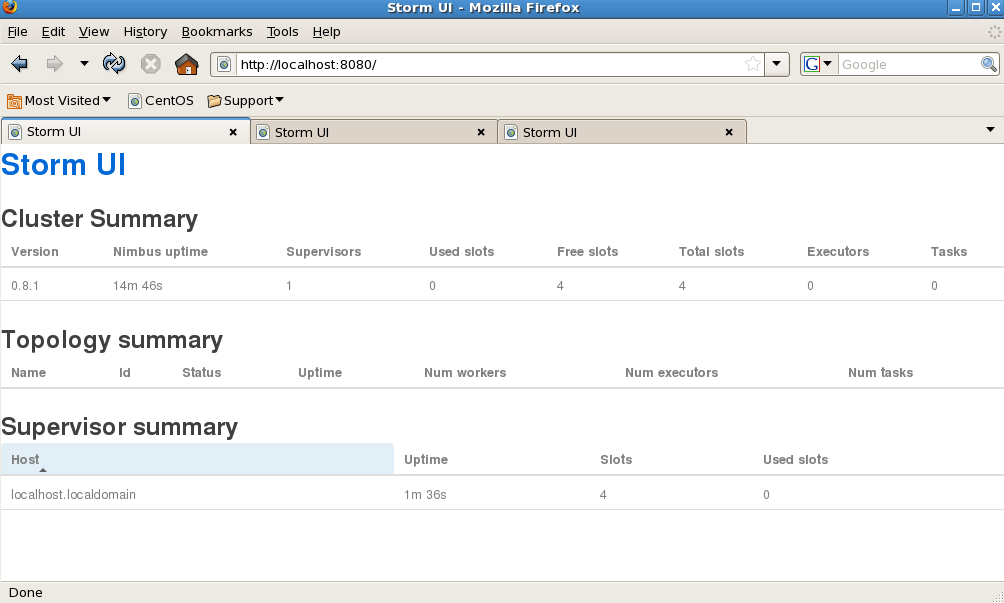Open the CentOS bookmark
Screen dimensions: 1004x603
pos(161,100)
